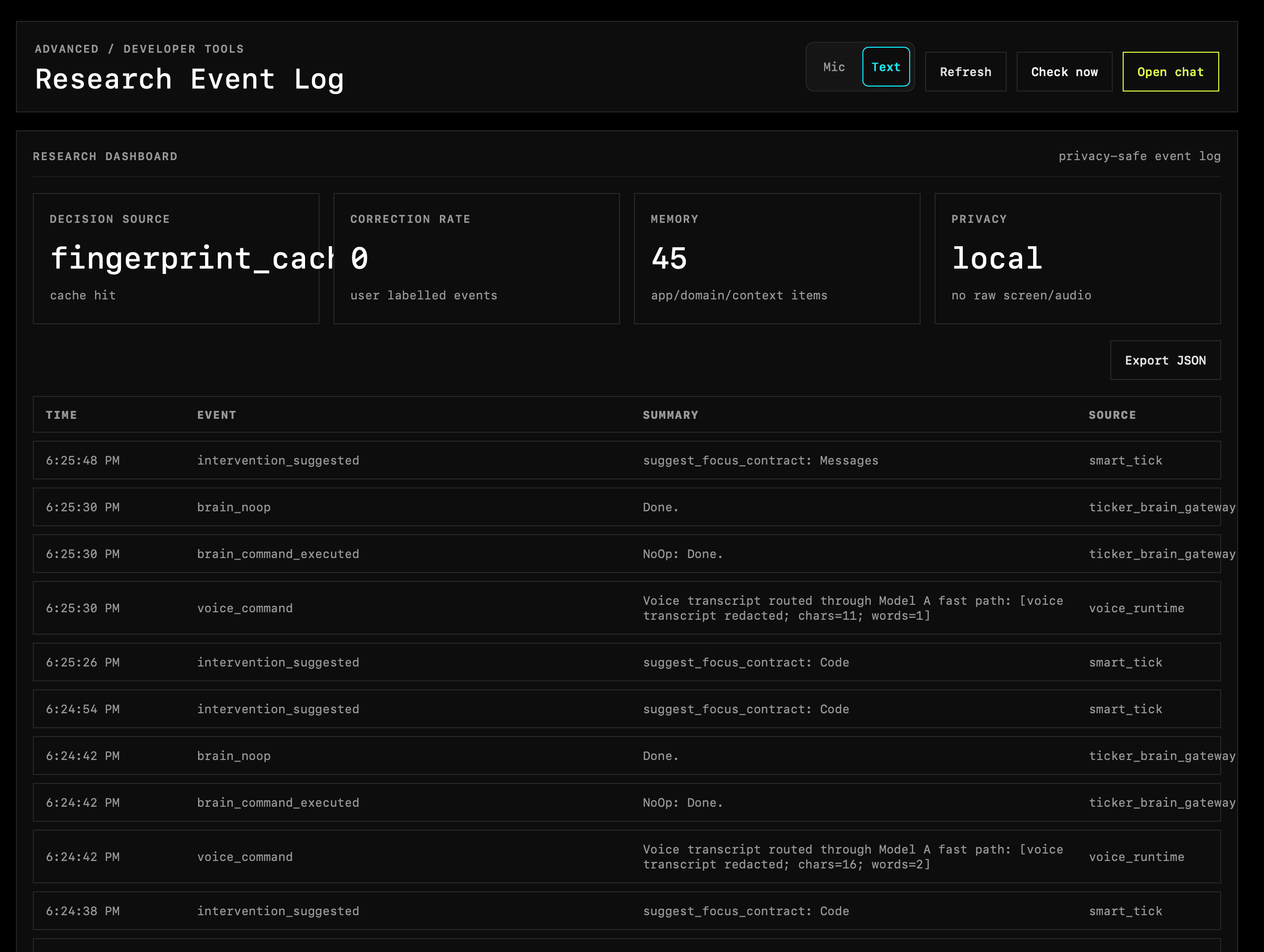
Task: Click the Memory card showing 45
Action: click(x=777, y=259)
